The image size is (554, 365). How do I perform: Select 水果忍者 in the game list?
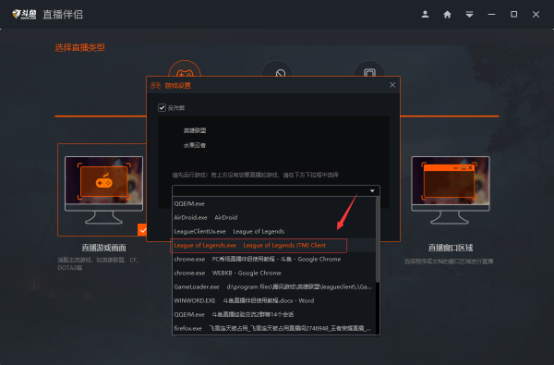click(194, 145)
